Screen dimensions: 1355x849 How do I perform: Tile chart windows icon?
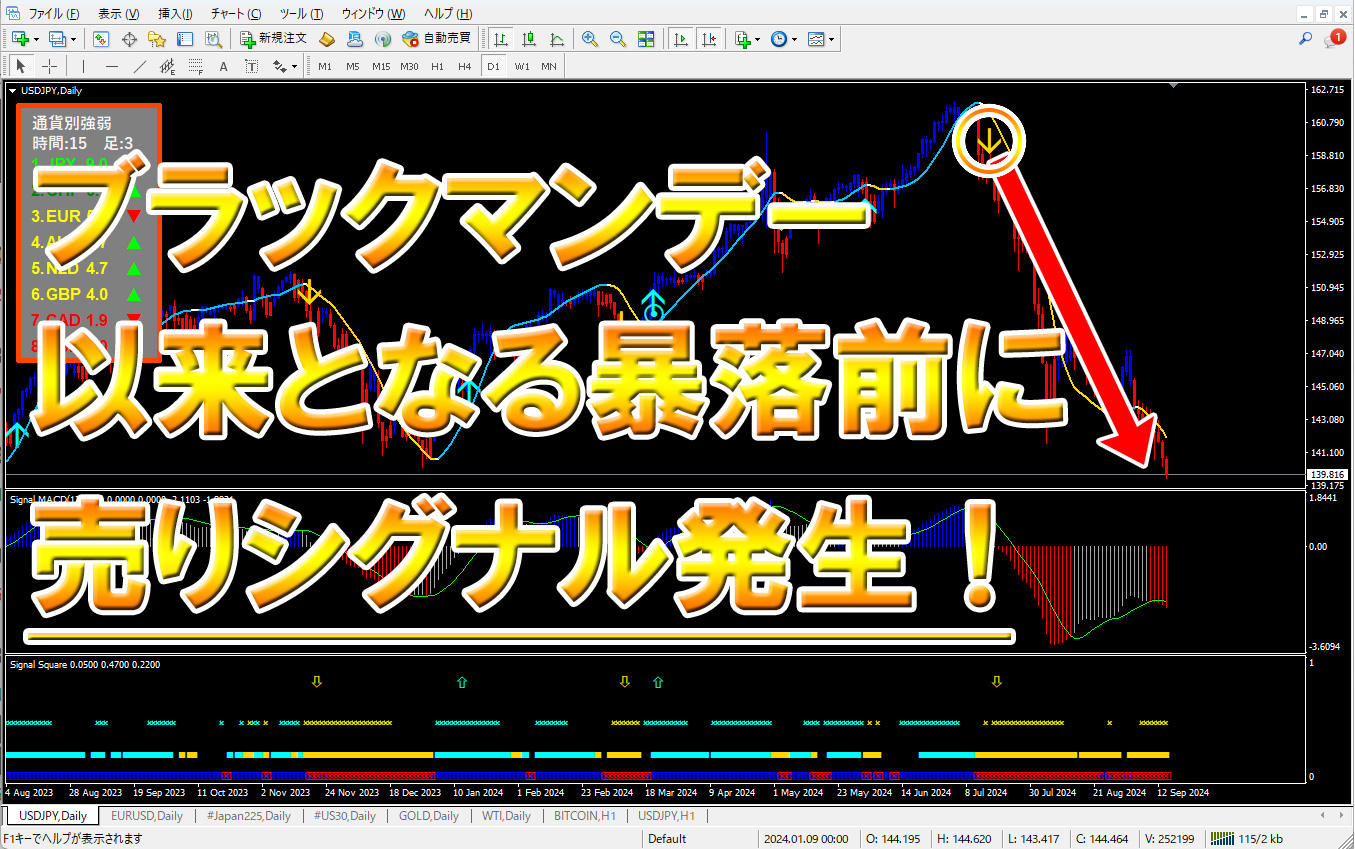646,39
